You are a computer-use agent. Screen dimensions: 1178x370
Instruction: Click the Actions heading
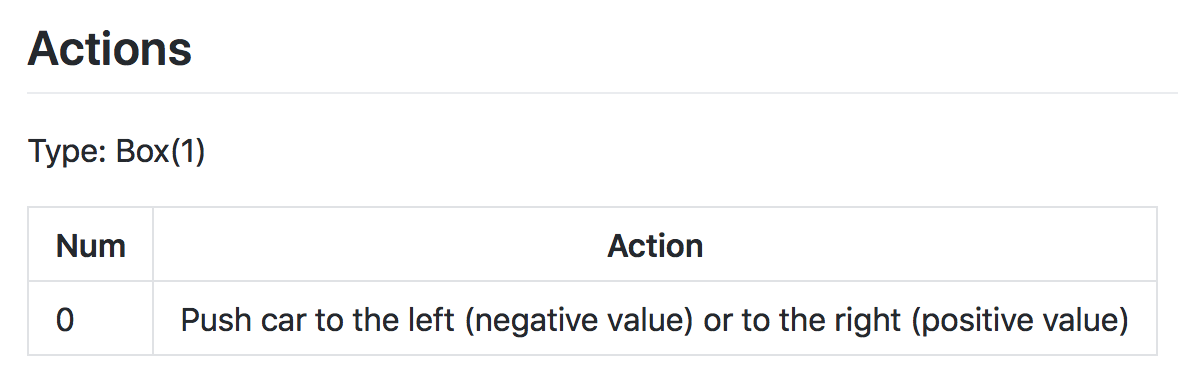tap(110, 48)
